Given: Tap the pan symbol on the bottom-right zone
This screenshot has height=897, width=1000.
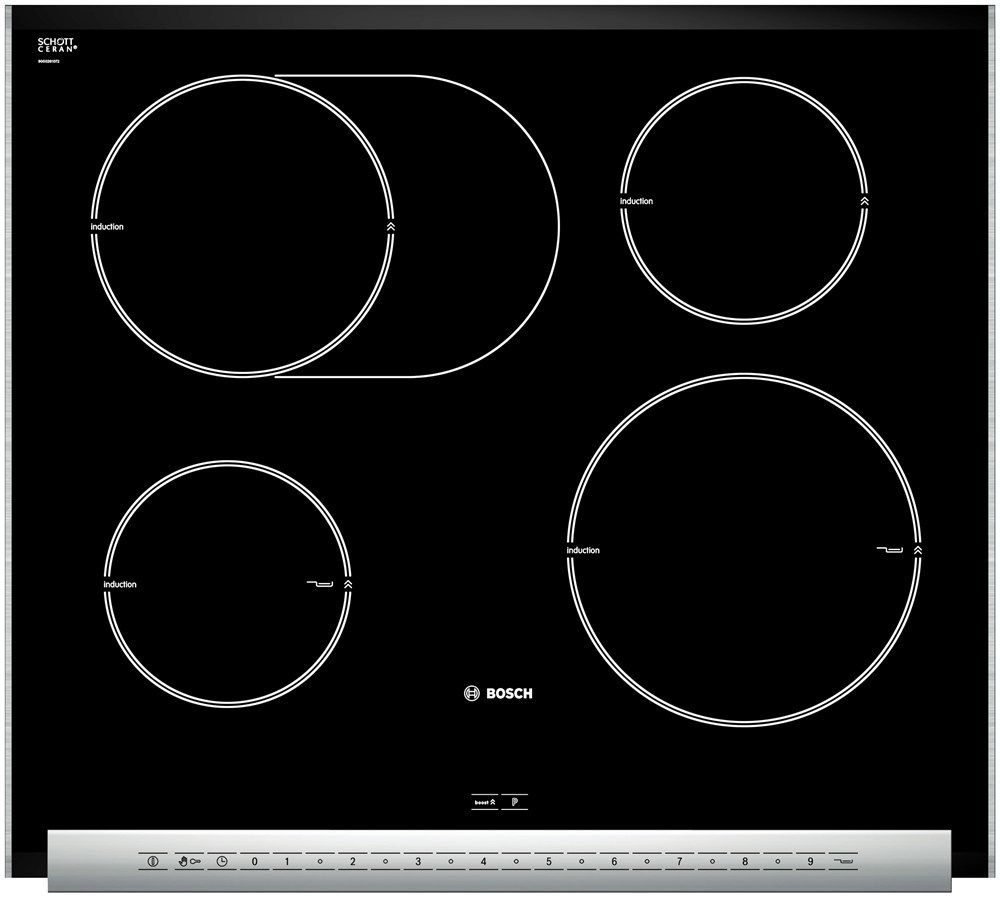Looking at the screenshot, I should point(889,549).
